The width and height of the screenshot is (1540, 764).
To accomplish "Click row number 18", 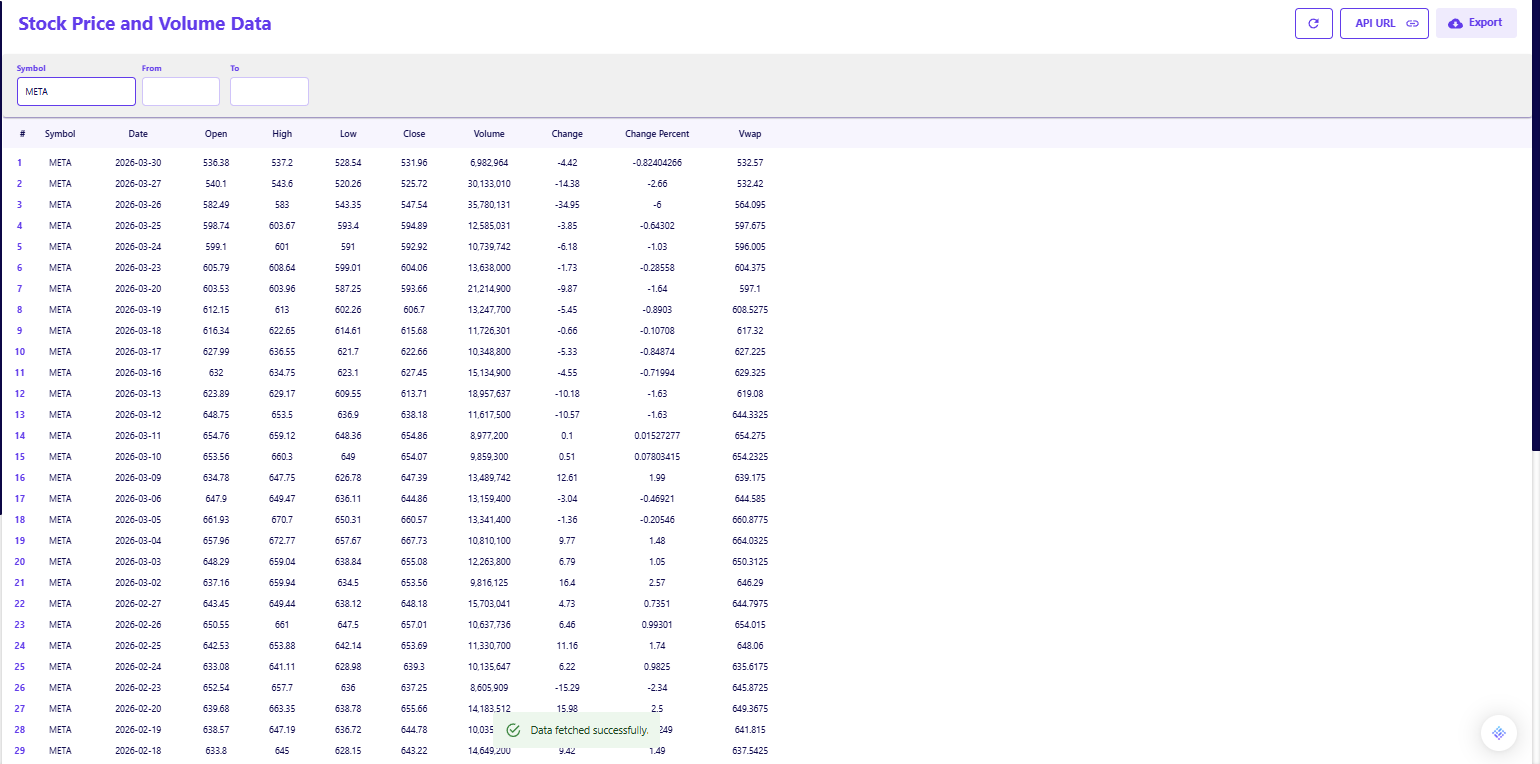I will point(20,519).
